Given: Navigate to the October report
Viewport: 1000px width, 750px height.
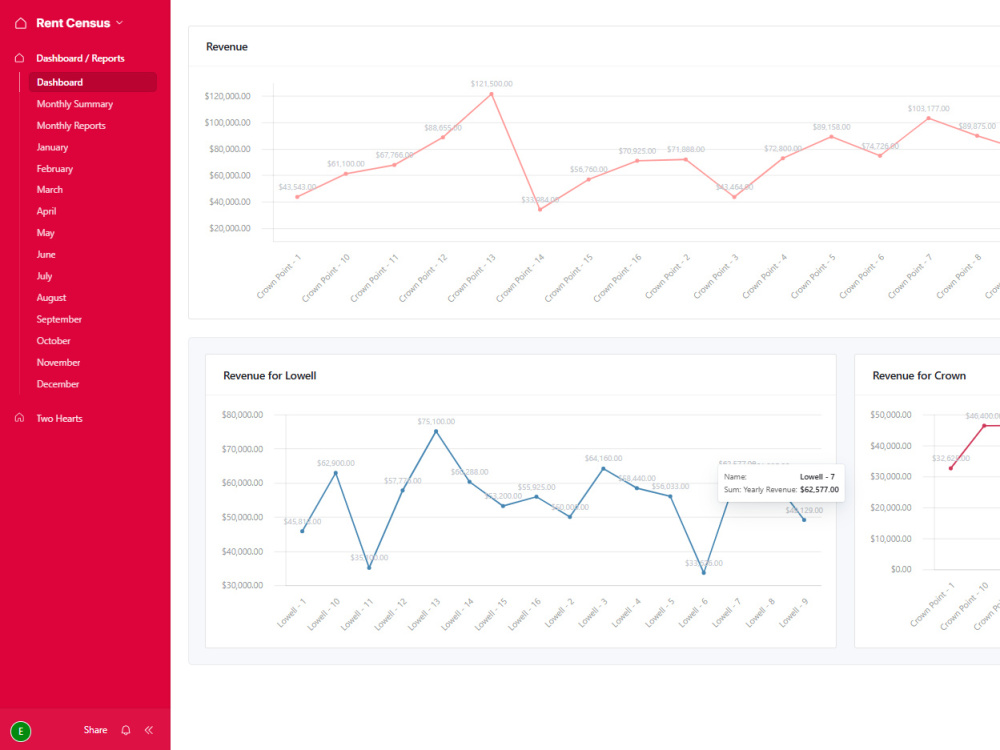Looking at the screenshot, I should click(54, 341).
